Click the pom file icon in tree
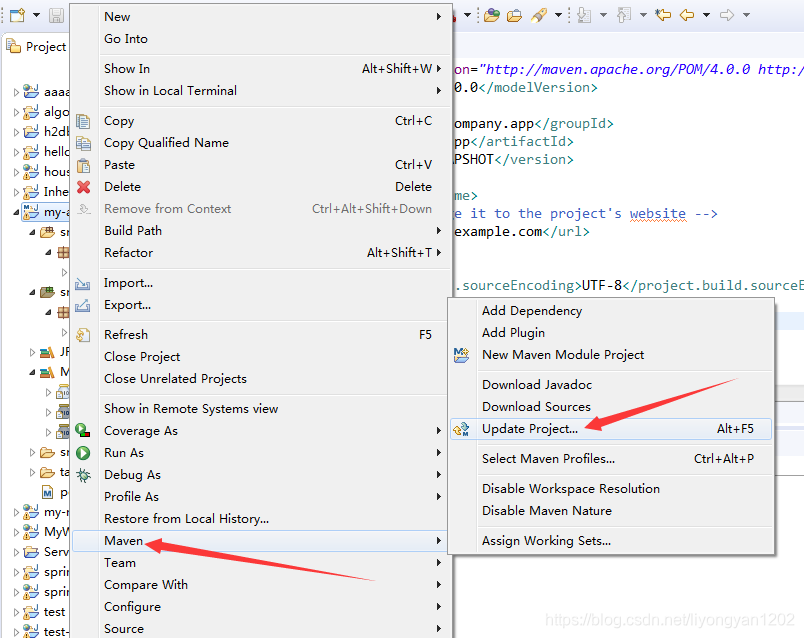 tap(48, 493)
